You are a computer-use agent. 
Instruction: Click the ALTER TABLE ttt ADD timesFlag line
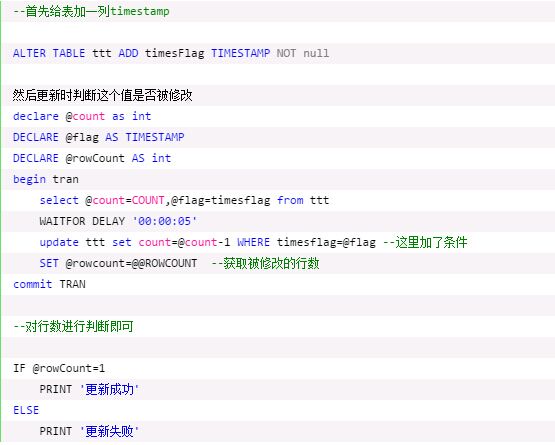click(171, 53)
